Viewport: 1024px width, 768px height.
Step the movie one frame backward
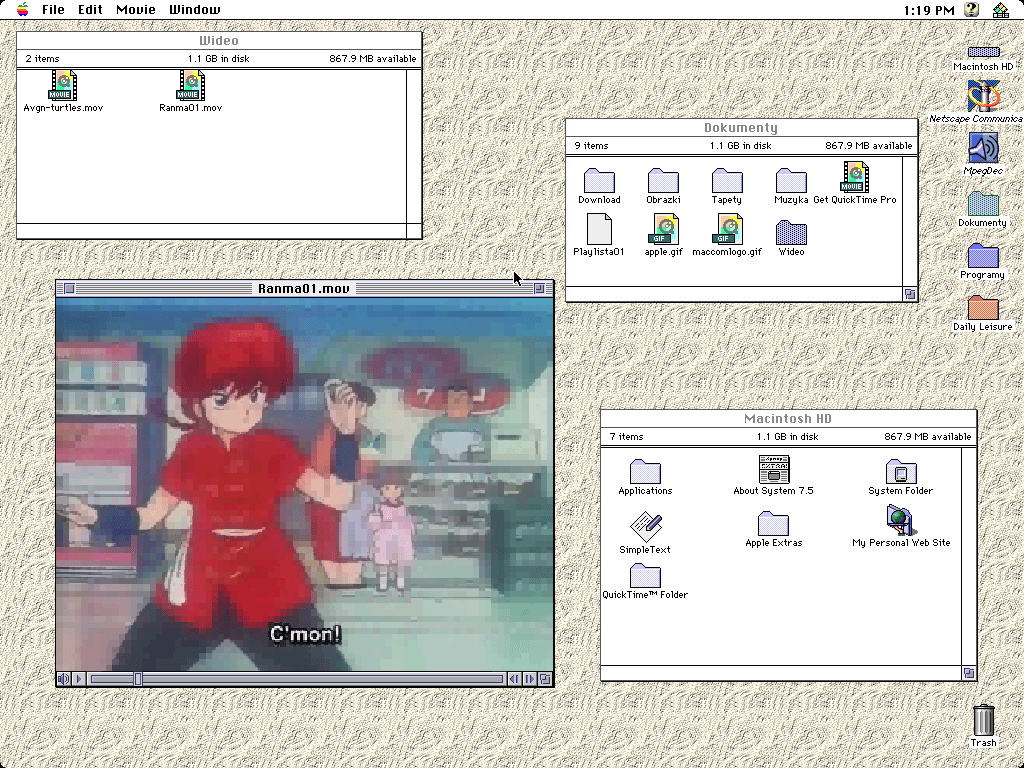[515, 679]
